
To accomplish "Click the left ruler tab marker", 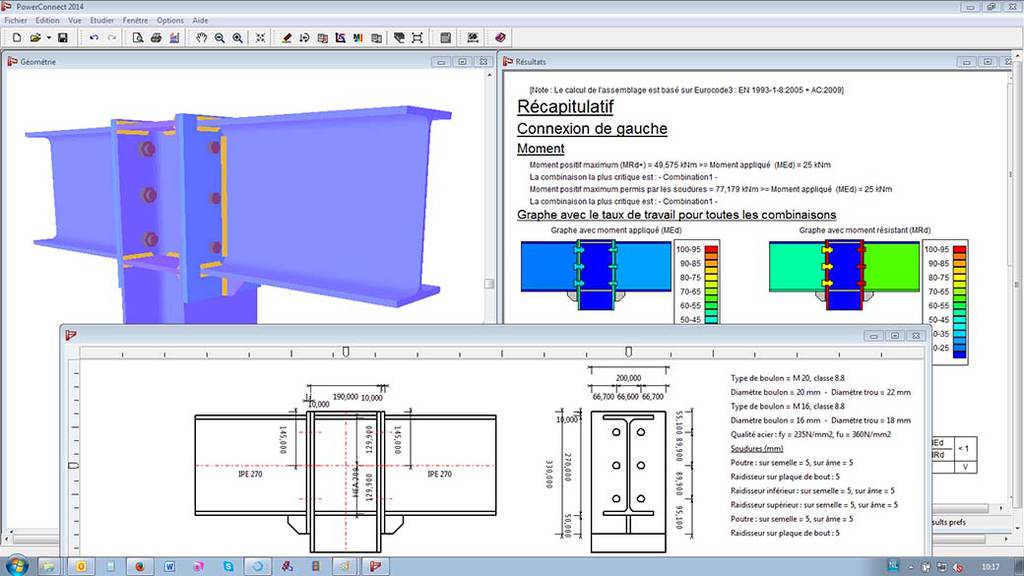I will pyautogui.click(x=345, y=352).
